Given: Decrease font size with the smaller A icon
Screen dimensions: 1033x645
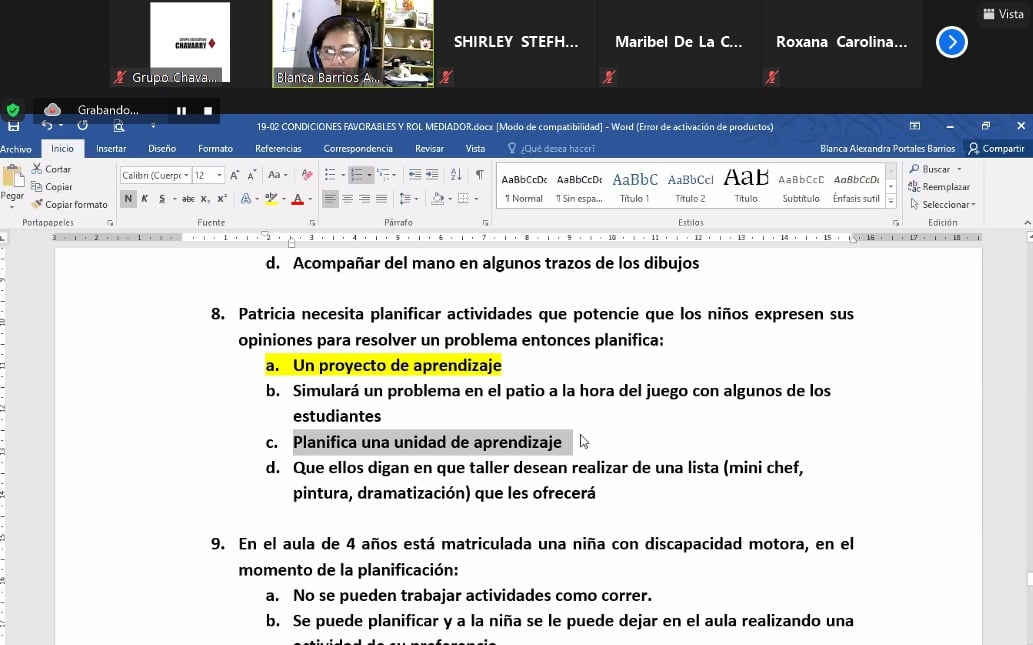Looking at the screenshot, I should (252, 175).
